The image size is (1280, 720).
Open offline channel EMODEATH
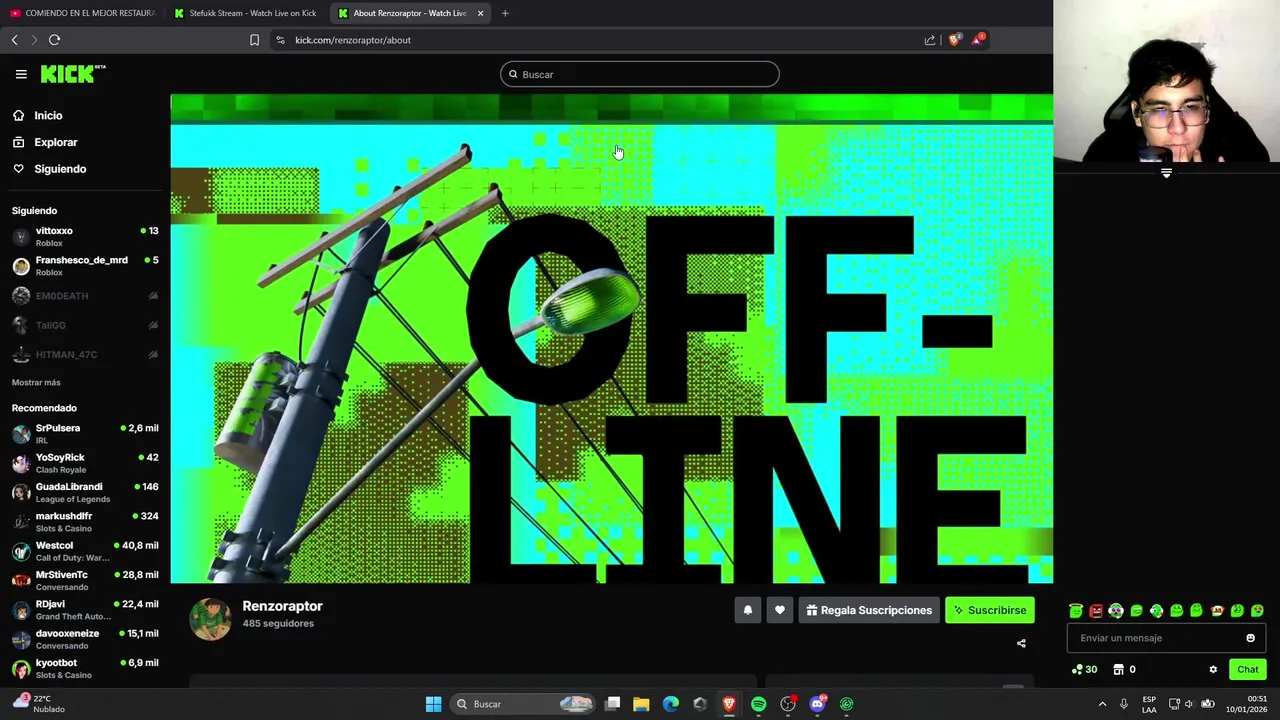pos(85,296)
